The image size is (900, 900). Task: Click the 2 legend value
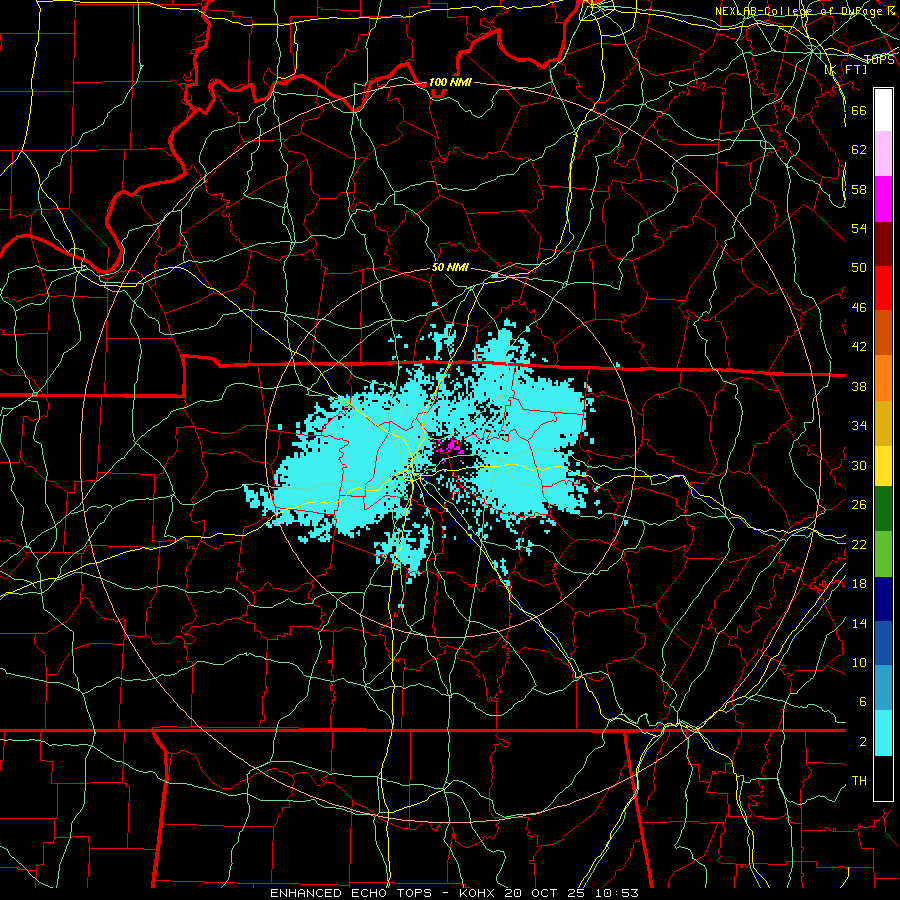(862, 741)
